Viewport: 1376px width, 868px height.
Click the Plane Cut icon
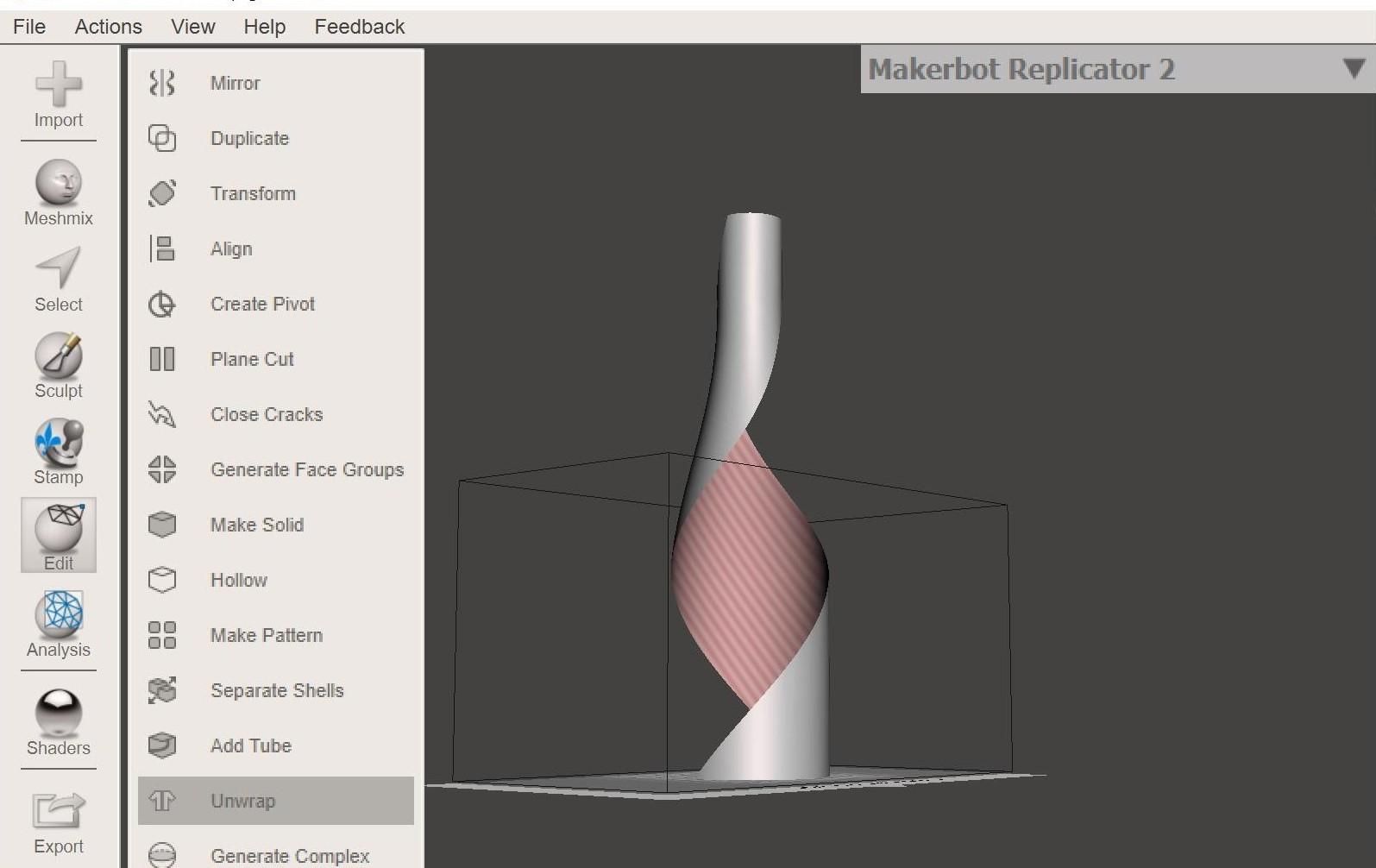[162, 359]
